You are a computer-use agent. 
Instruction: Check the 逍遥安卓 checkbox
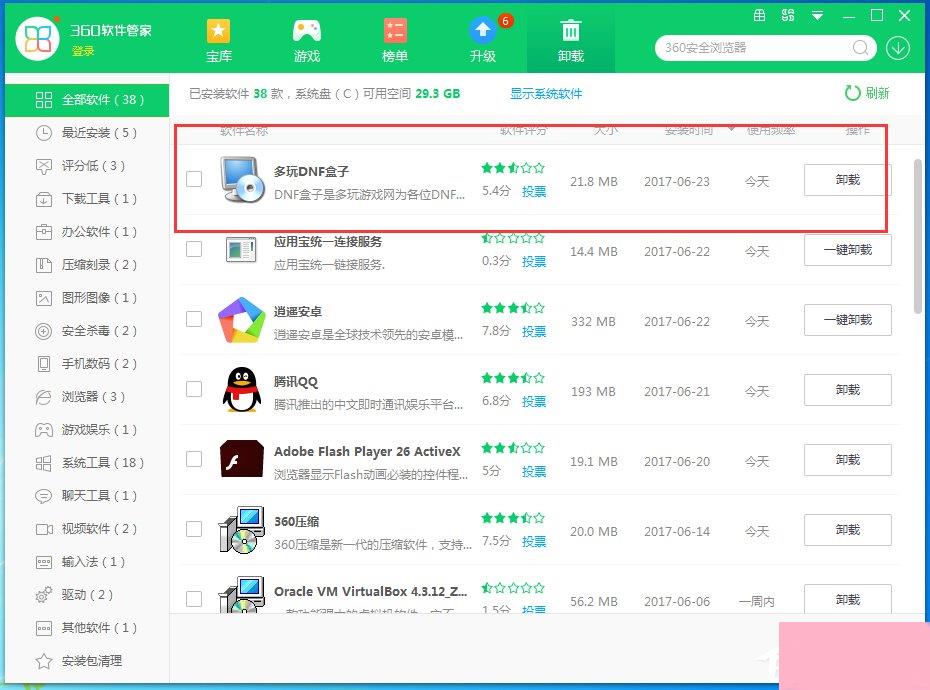pyautogui.click(x=194, y=319)
